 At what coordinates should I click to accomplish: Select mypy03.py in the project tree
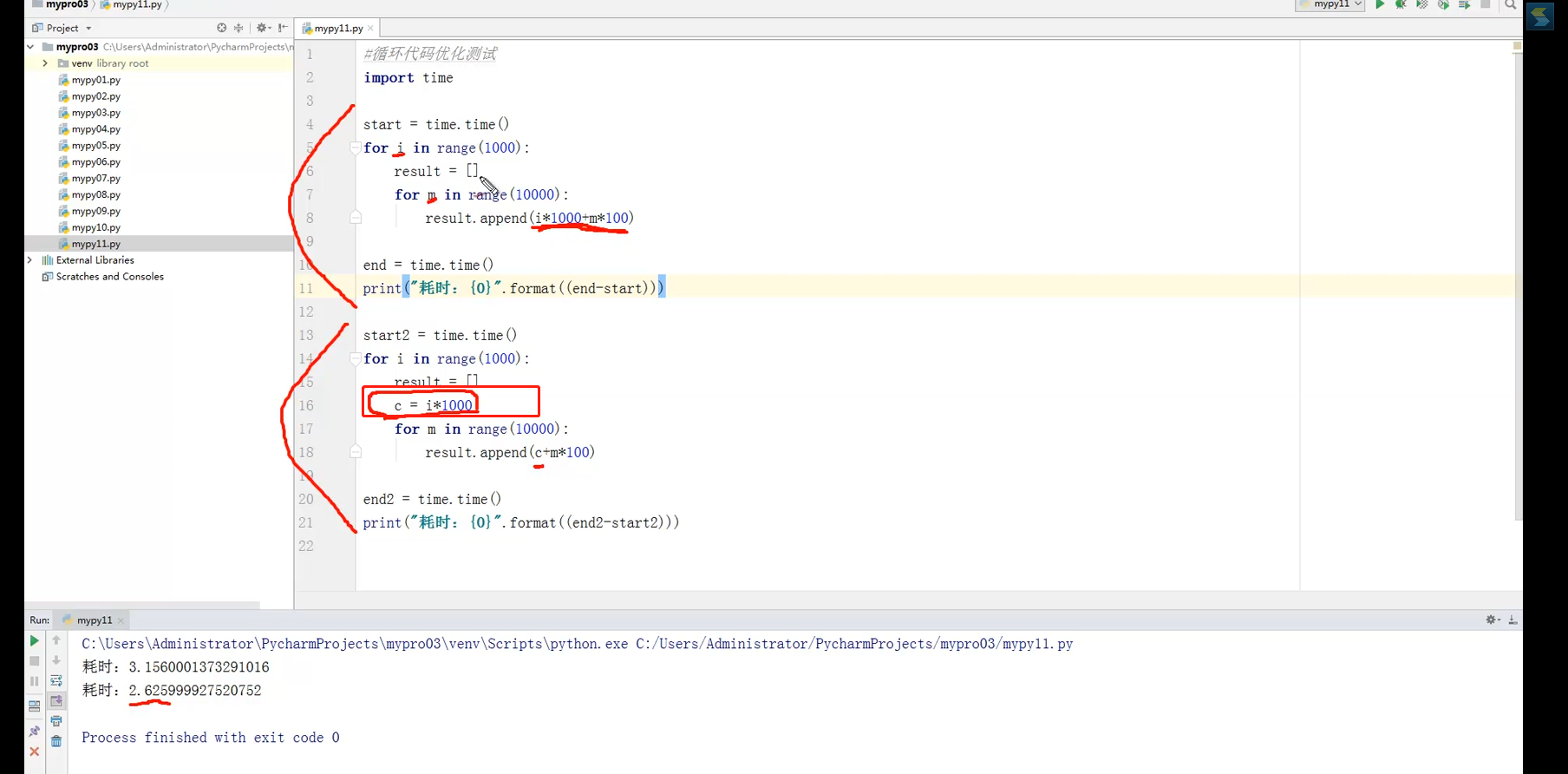(95, 113)
